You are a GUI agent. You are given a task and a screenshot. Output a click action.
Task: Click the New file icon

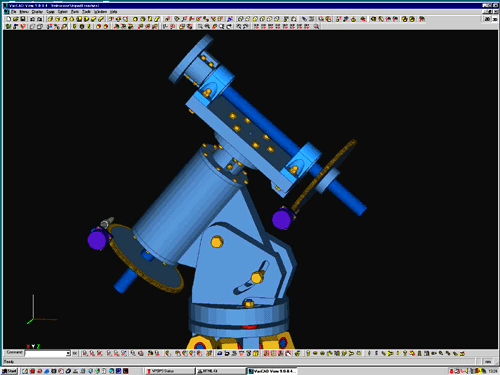9,19
